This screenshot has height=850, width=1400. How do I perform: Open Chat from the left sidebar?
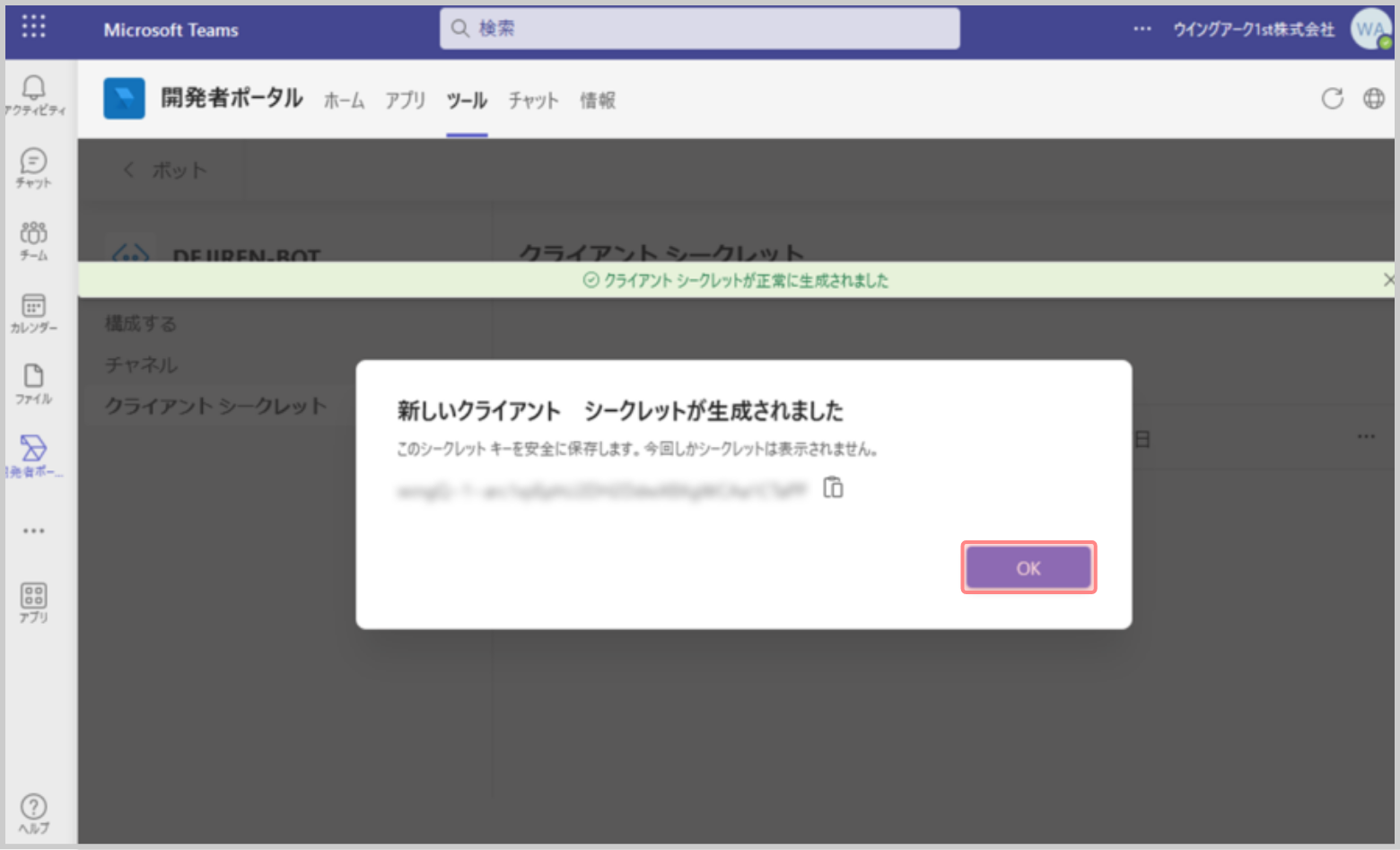coord(34,168)
